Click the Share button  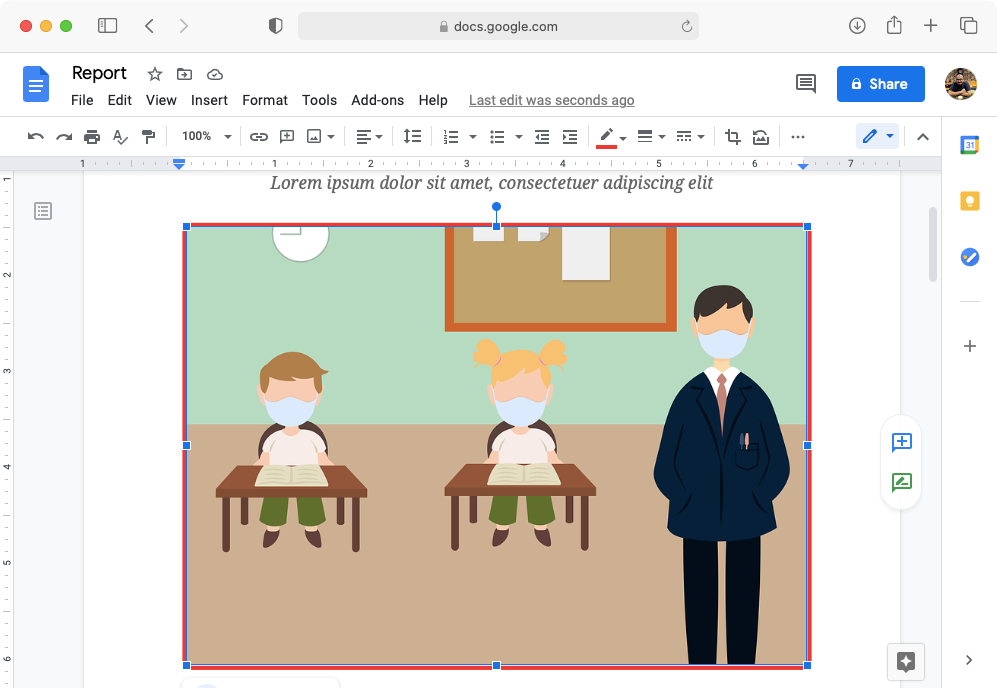[880, 84]
